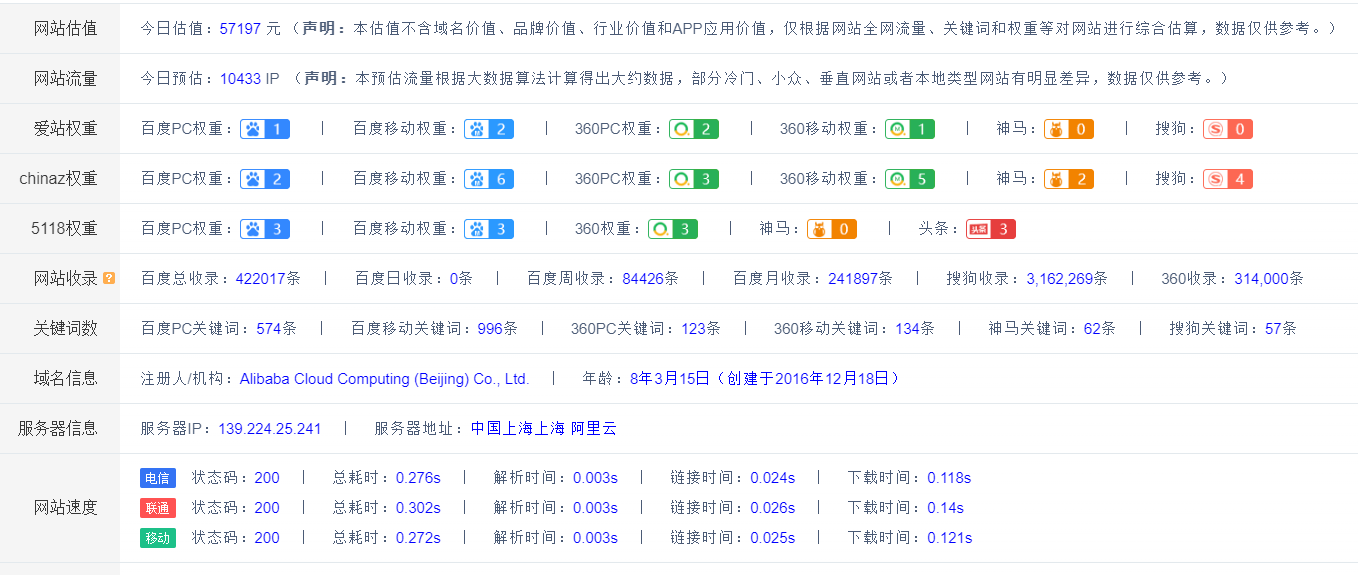This screenshot has width=1358, height=575.
Task: Click Baidu PC weight badge in 爱站权重 row
Action: click(265, 129)
